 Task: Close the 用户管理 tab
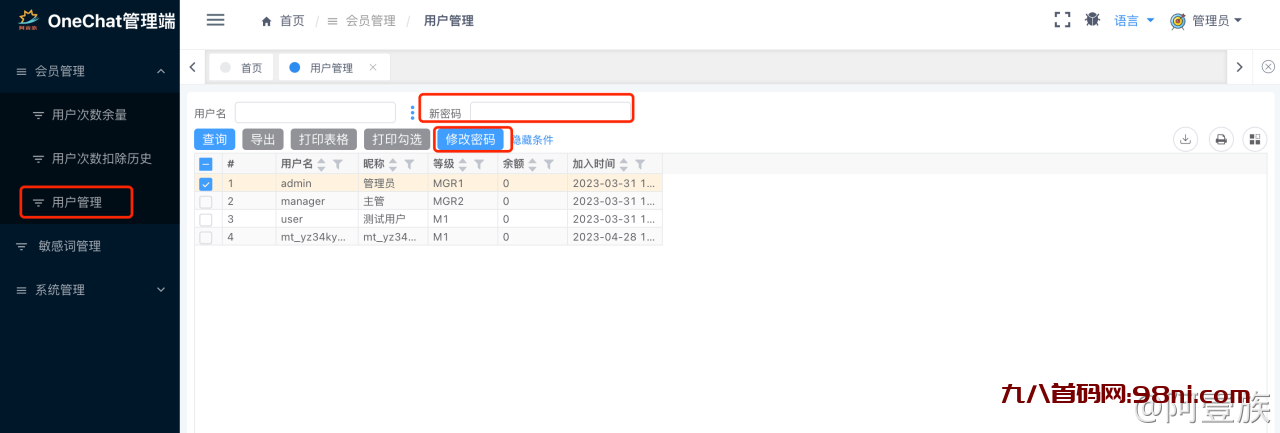click(373, 67)
